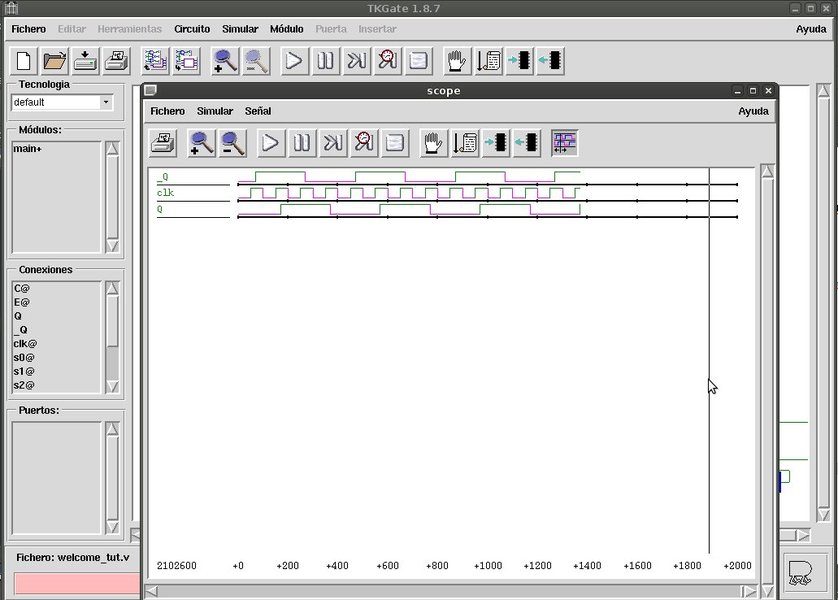Open the Señal menu in scope window
The image size is (838, 600).
tap(258, 111)
